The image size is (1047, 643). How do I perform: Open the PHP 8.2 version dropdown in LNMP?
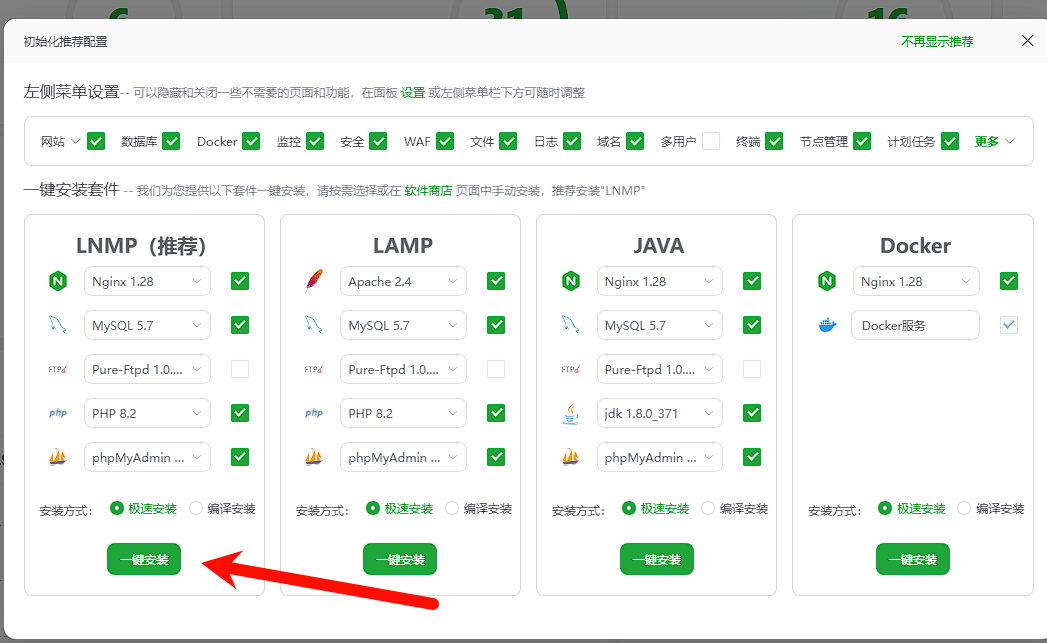click(147, 413)
